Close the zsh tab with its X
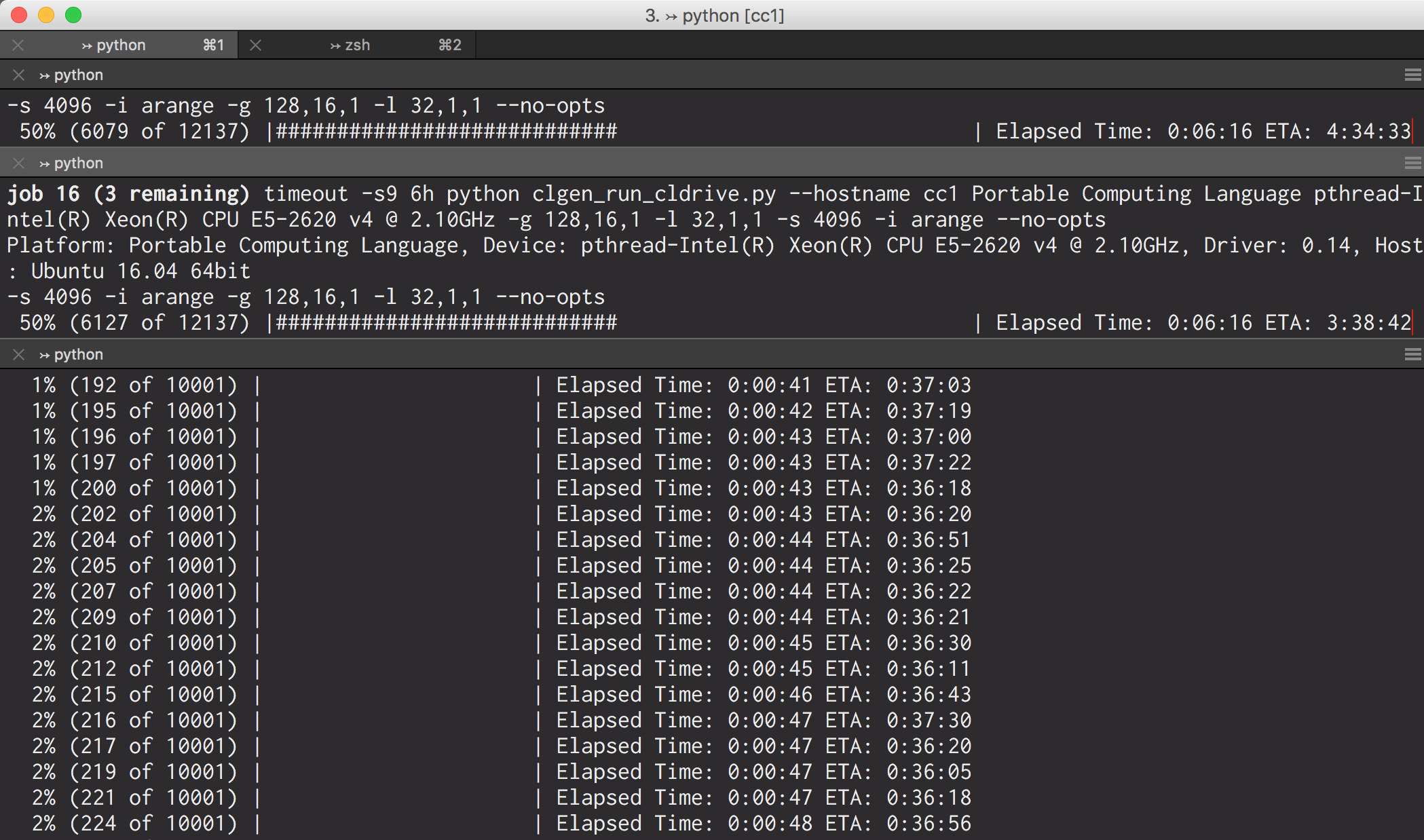1424x840 pixels. [256, 45]
